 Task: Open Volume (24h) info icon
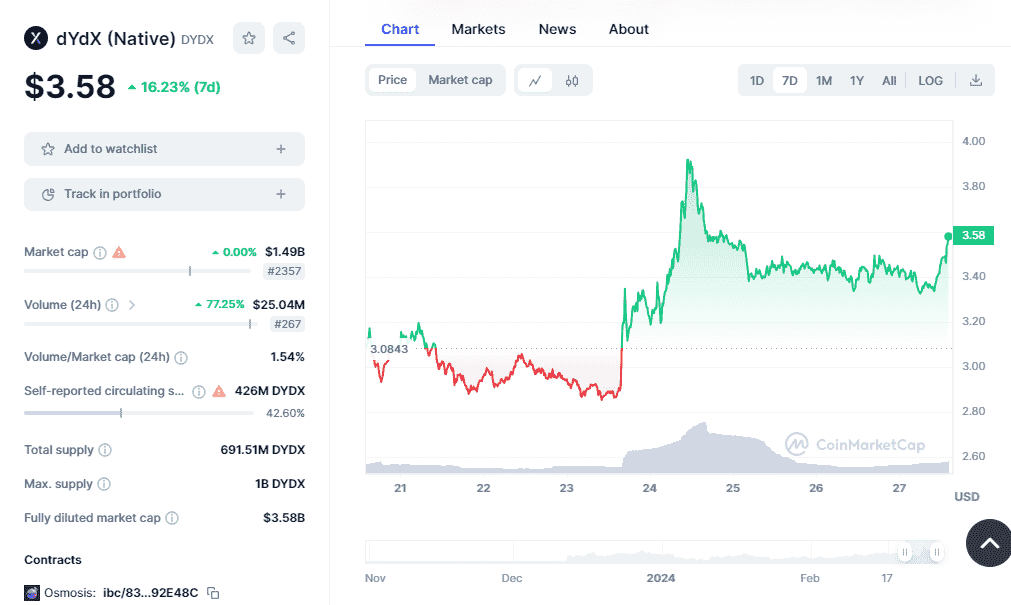[112, 304]
